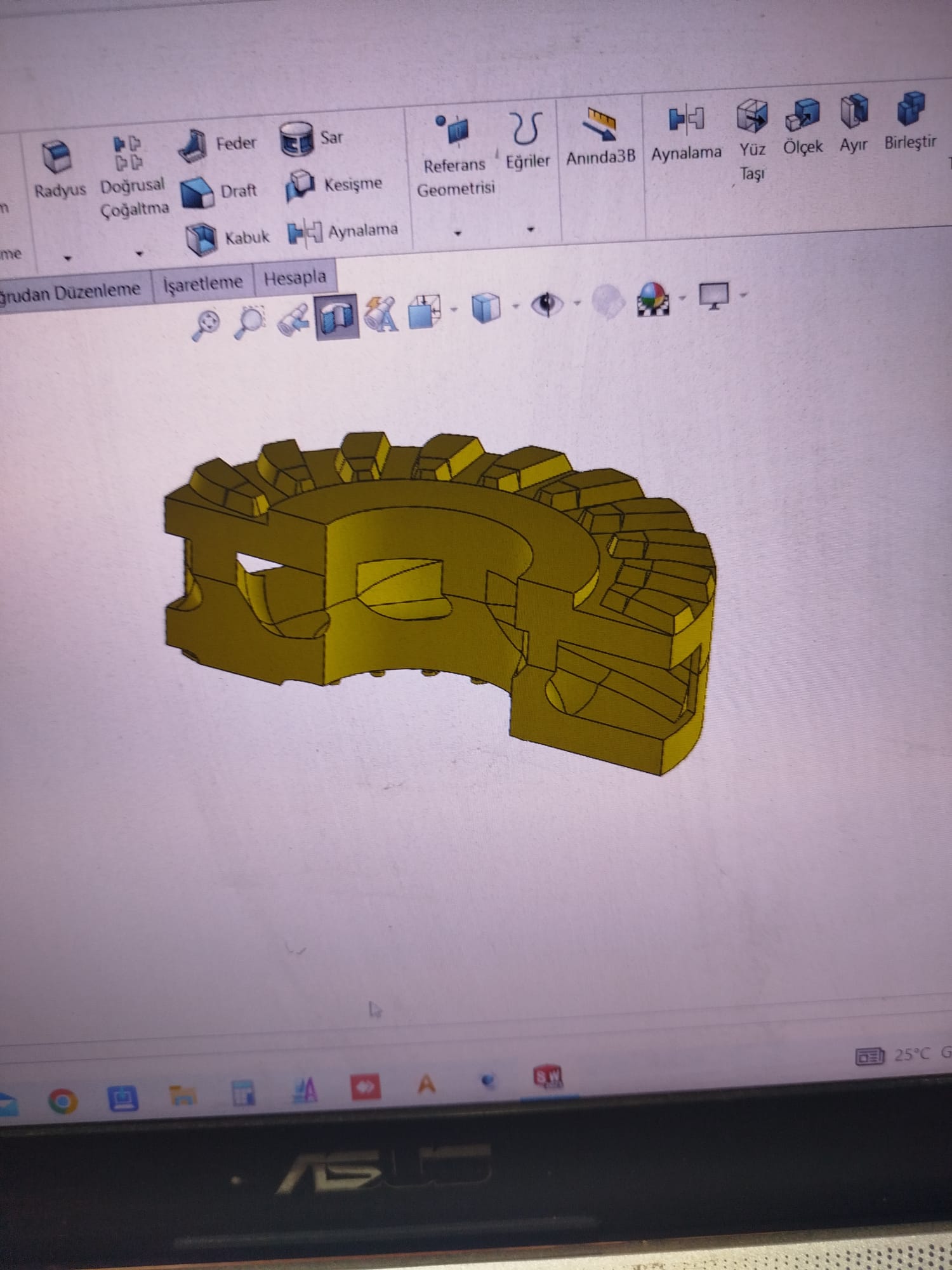Select the Birleştir combine tool

point(911,121)
